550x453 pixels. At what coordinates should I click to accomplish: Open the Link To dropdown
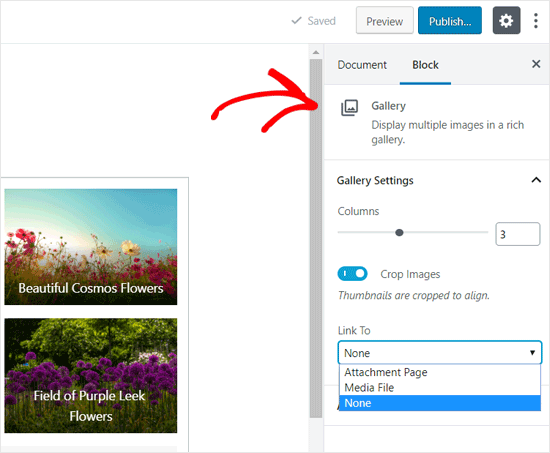point(440,352)
